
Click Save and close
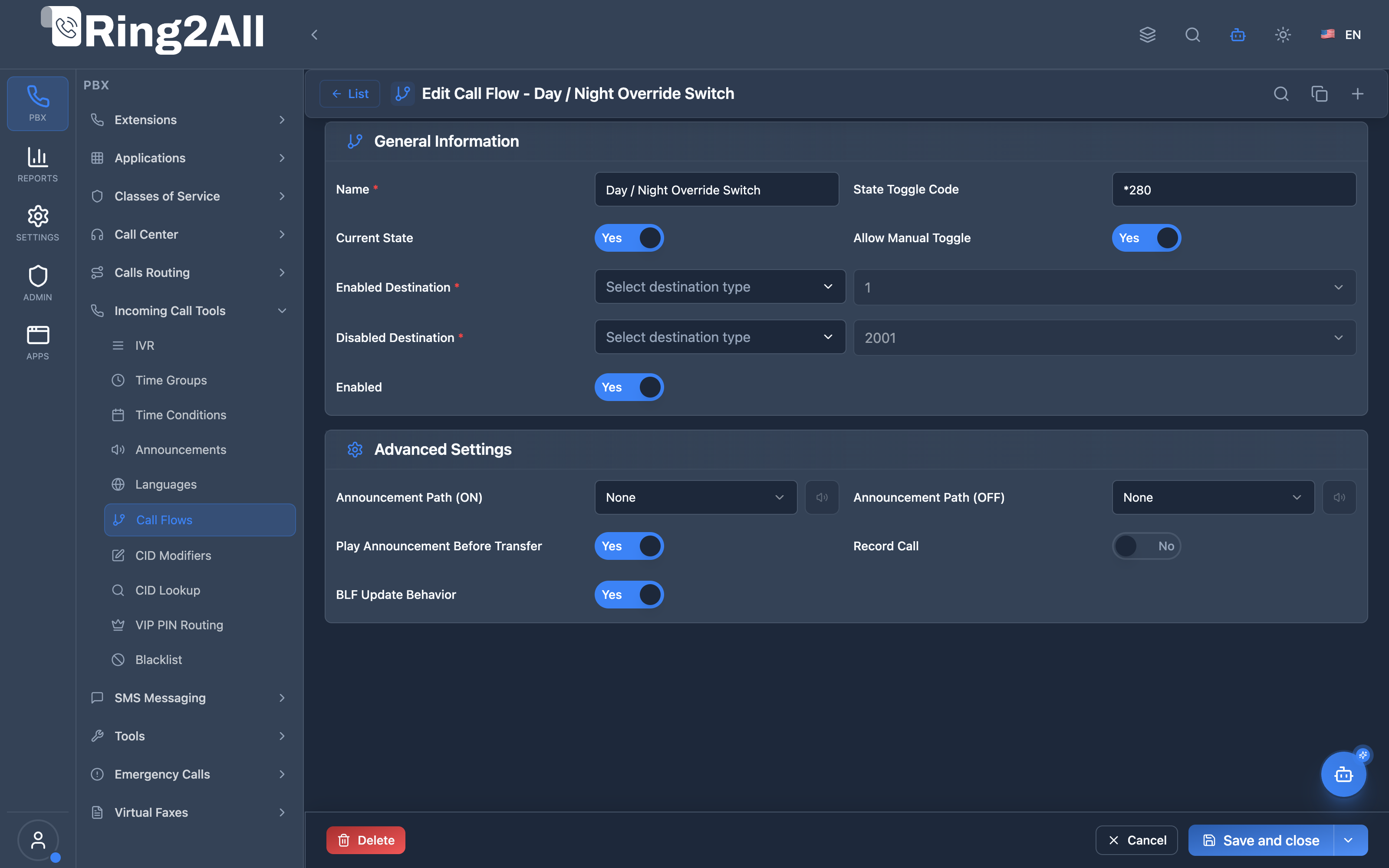[1261, 840]
